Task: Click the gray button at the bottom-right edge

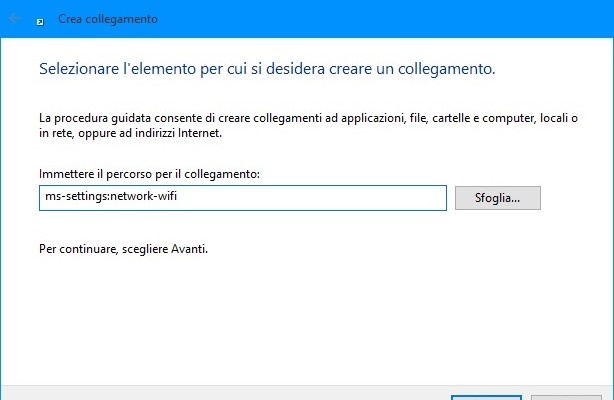Action: point(565,396)
